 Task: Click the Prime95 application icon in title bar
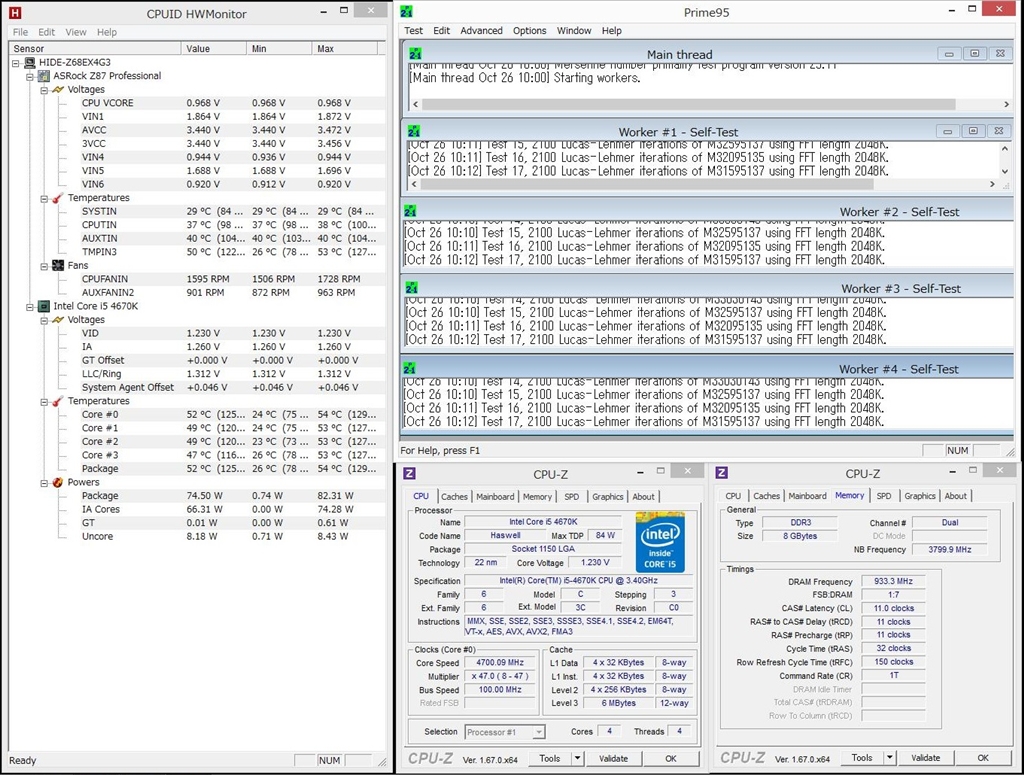tap(406, 11)
